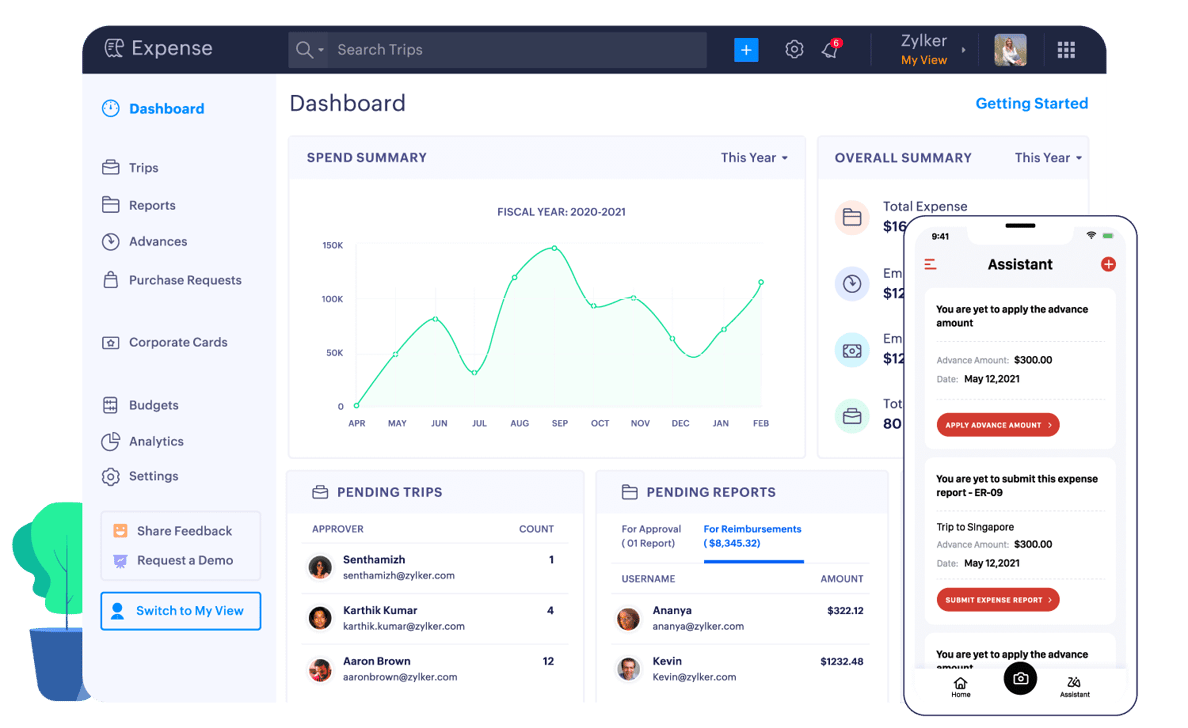Open the hamburger menu on the Assistant screen

point(930,264)
